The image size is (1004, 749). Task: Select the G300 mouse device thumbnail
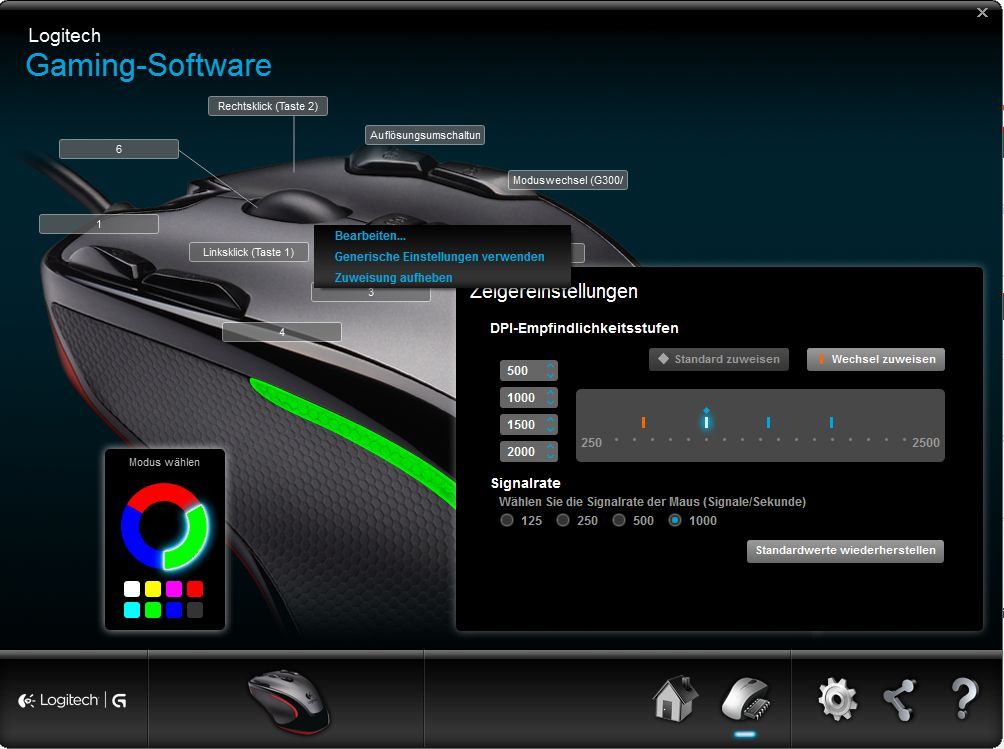coord(289,702)
